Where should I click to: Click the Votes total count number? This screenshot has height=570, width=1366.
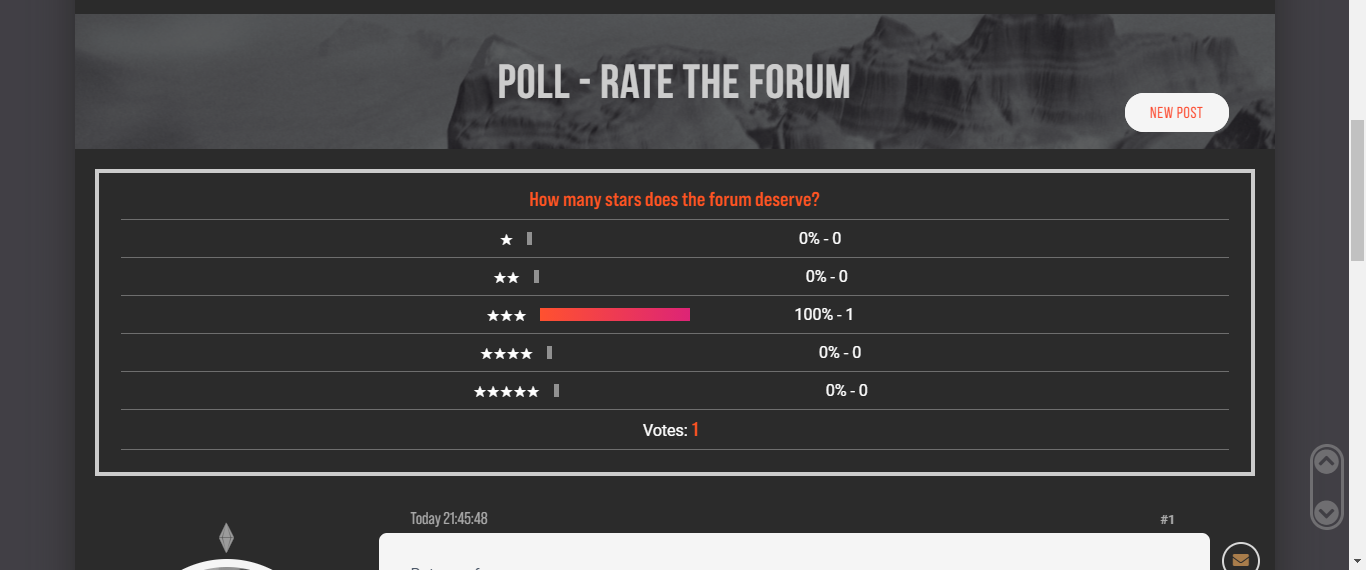695,430
